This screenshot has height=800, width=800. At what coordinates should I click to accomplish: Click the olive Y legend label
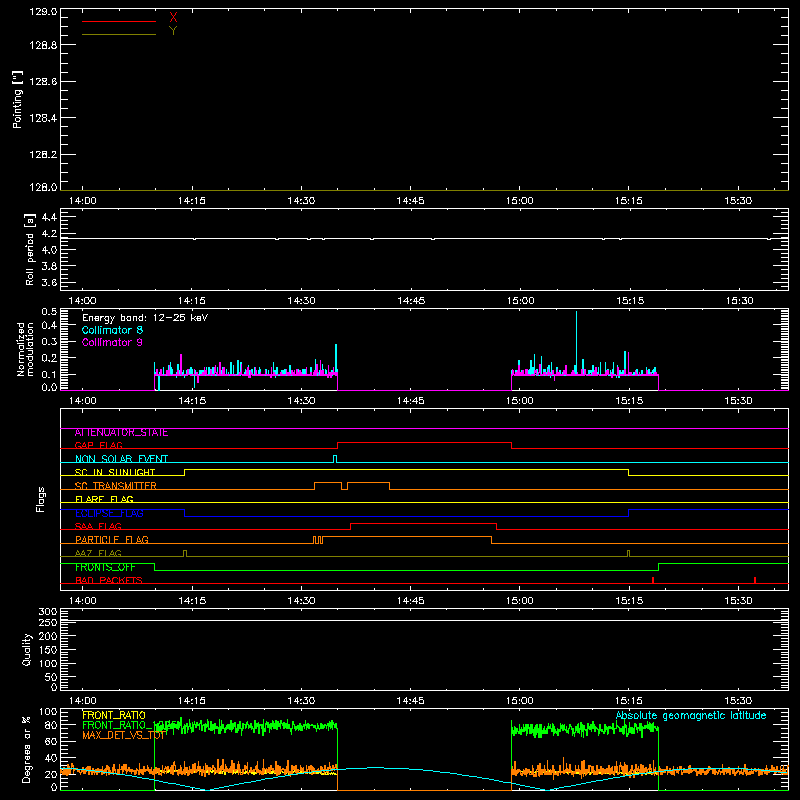coord(173,31)
